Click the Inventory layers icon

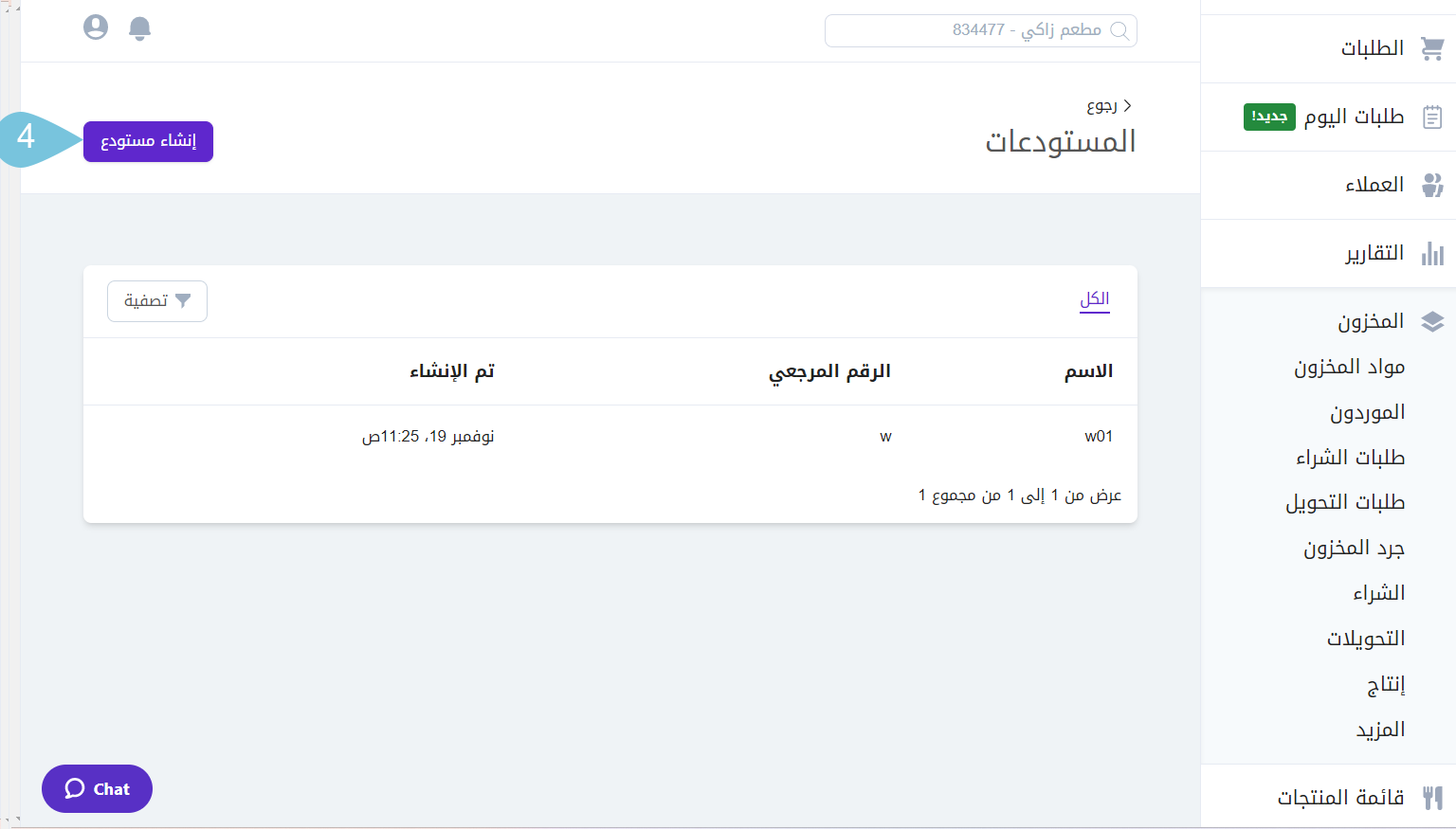point(1431,322)
